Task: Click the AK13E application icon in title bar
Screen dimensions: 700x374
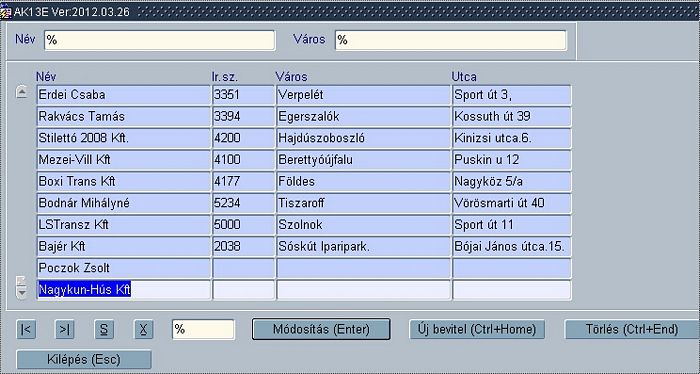Action: 6,12
